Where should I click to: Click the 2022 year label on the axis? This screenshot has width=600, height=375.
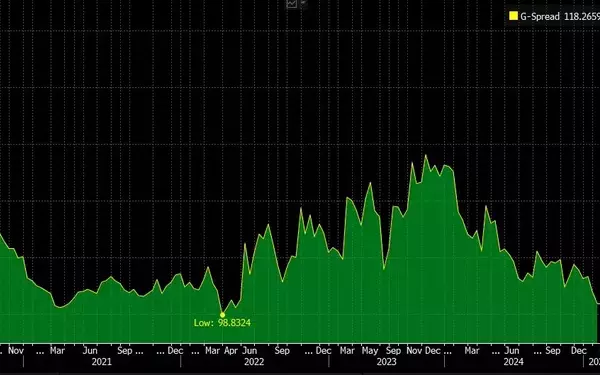point(254,362)
